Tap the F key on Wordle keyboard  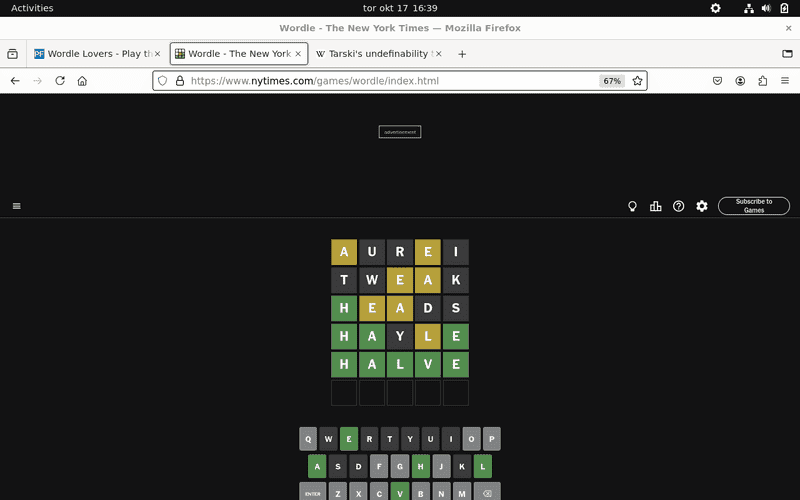379,466
